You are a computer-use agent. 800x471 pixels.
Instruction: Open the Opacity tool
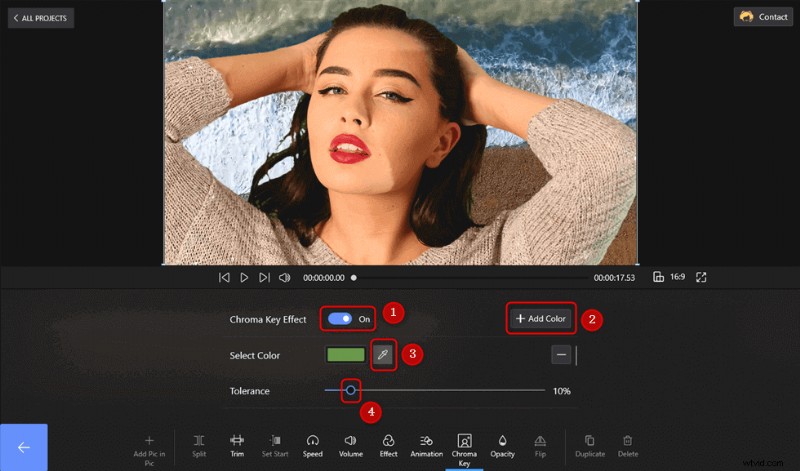pyautogui.click(x=503, y=446)
